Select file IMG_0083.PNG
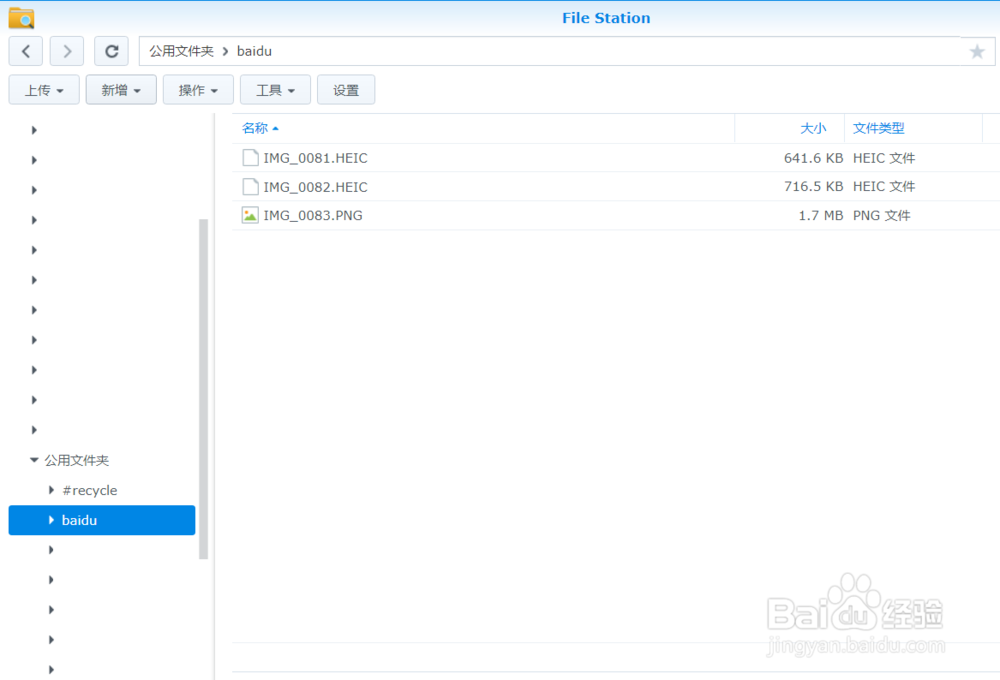Image resolution: width=1000 pixels, height=680 pixels. [313, 216]
